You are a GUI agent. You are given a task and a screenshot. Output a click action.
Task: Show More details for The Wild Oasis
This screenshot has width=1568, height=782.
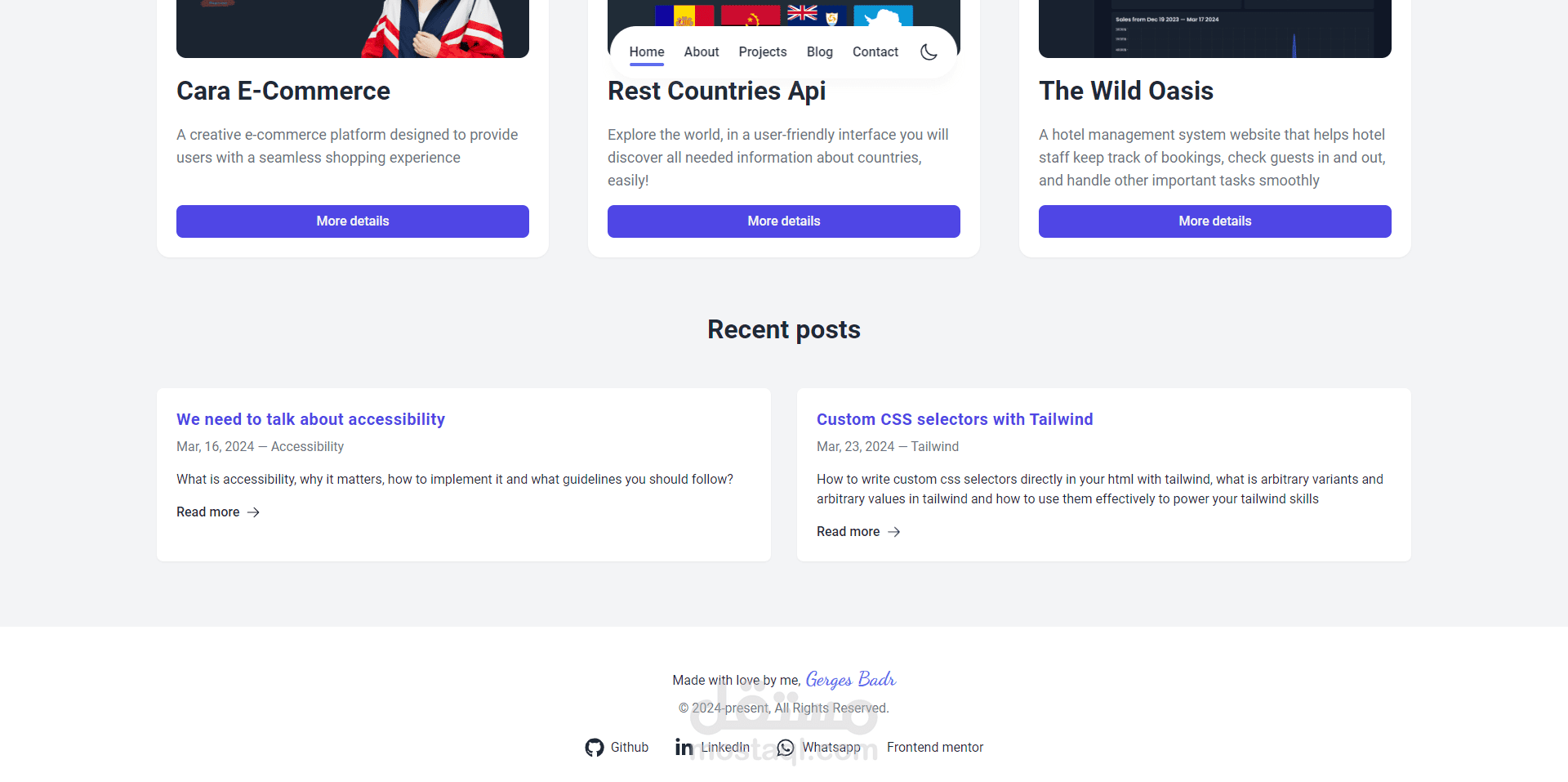(x=1215, y=221)
